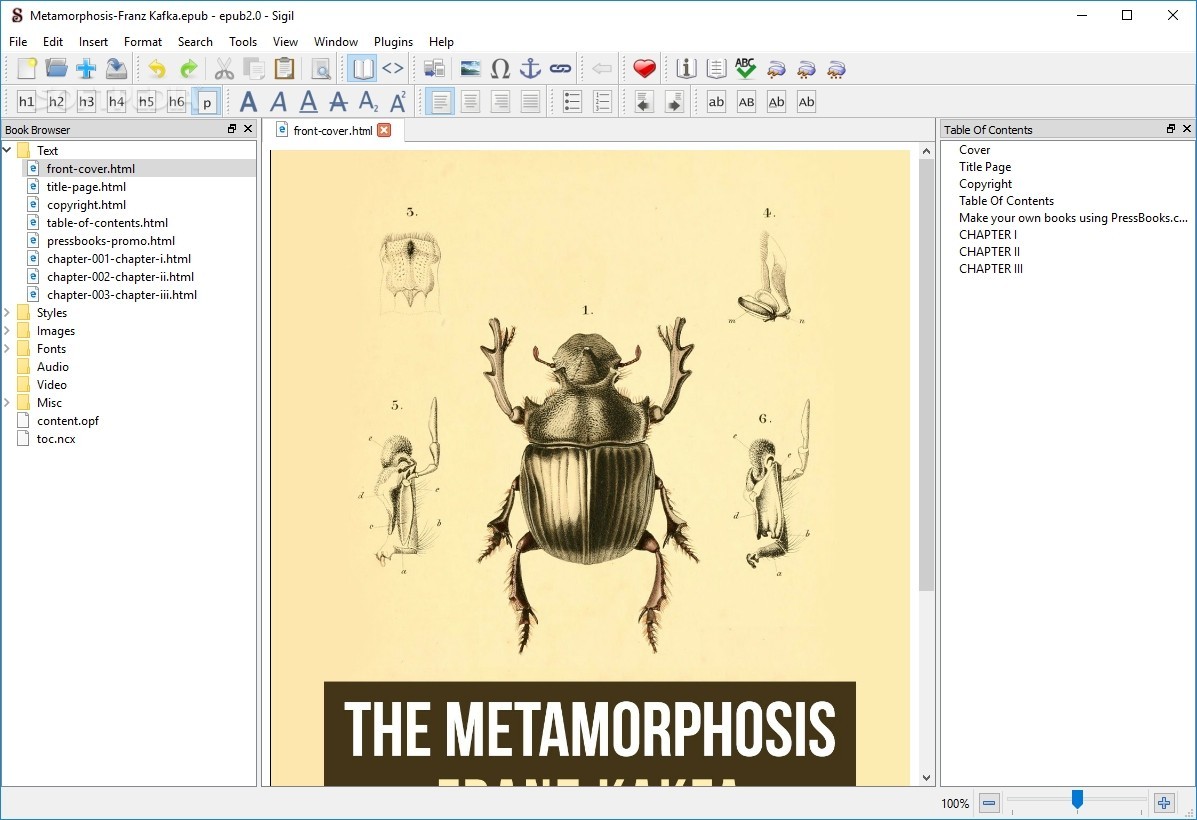Apply heading 2 style with h2

click(56, 102)
